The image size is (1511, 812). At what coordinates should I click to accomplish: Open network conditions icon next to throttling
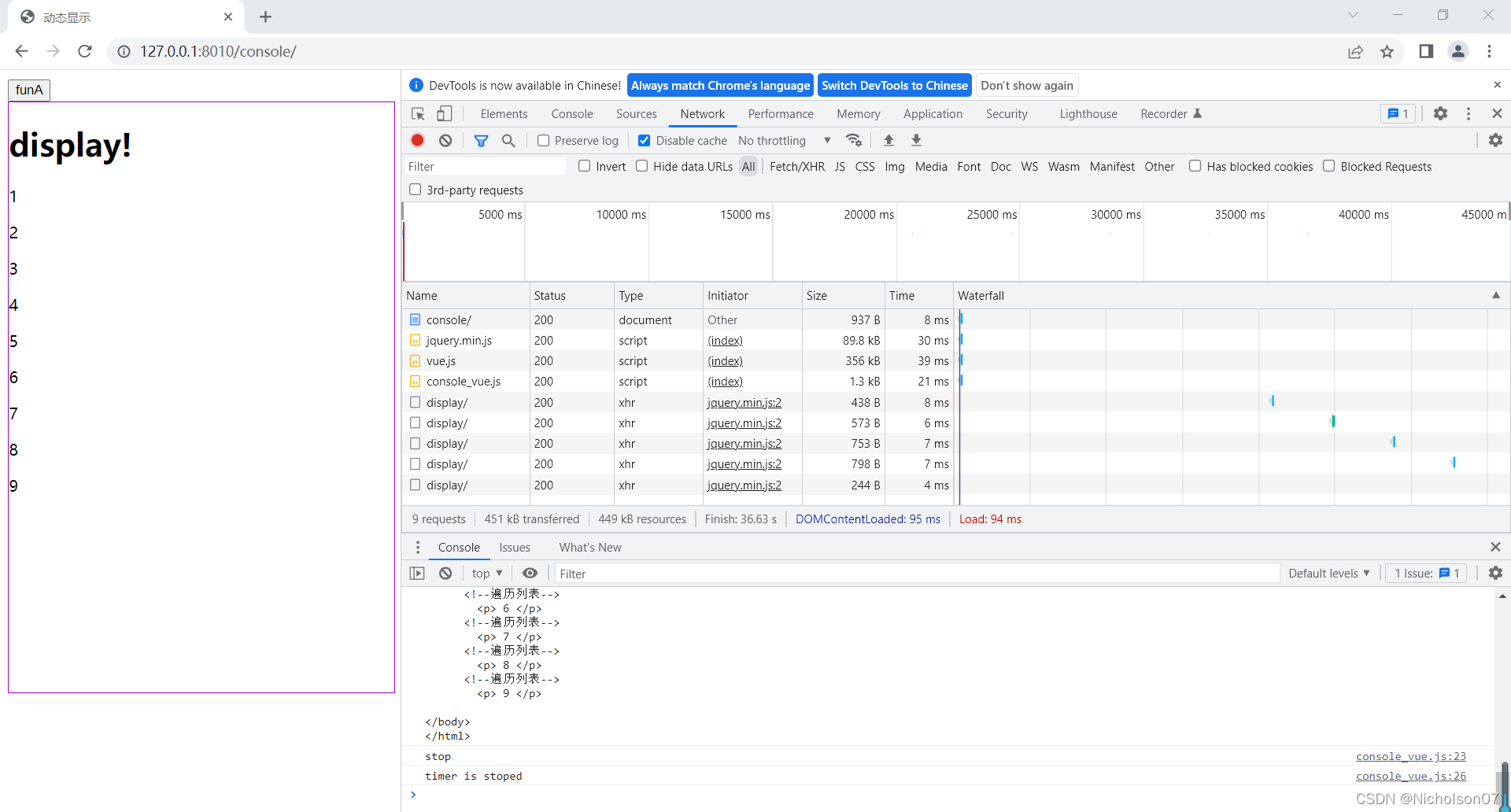[x=854, y=140]
